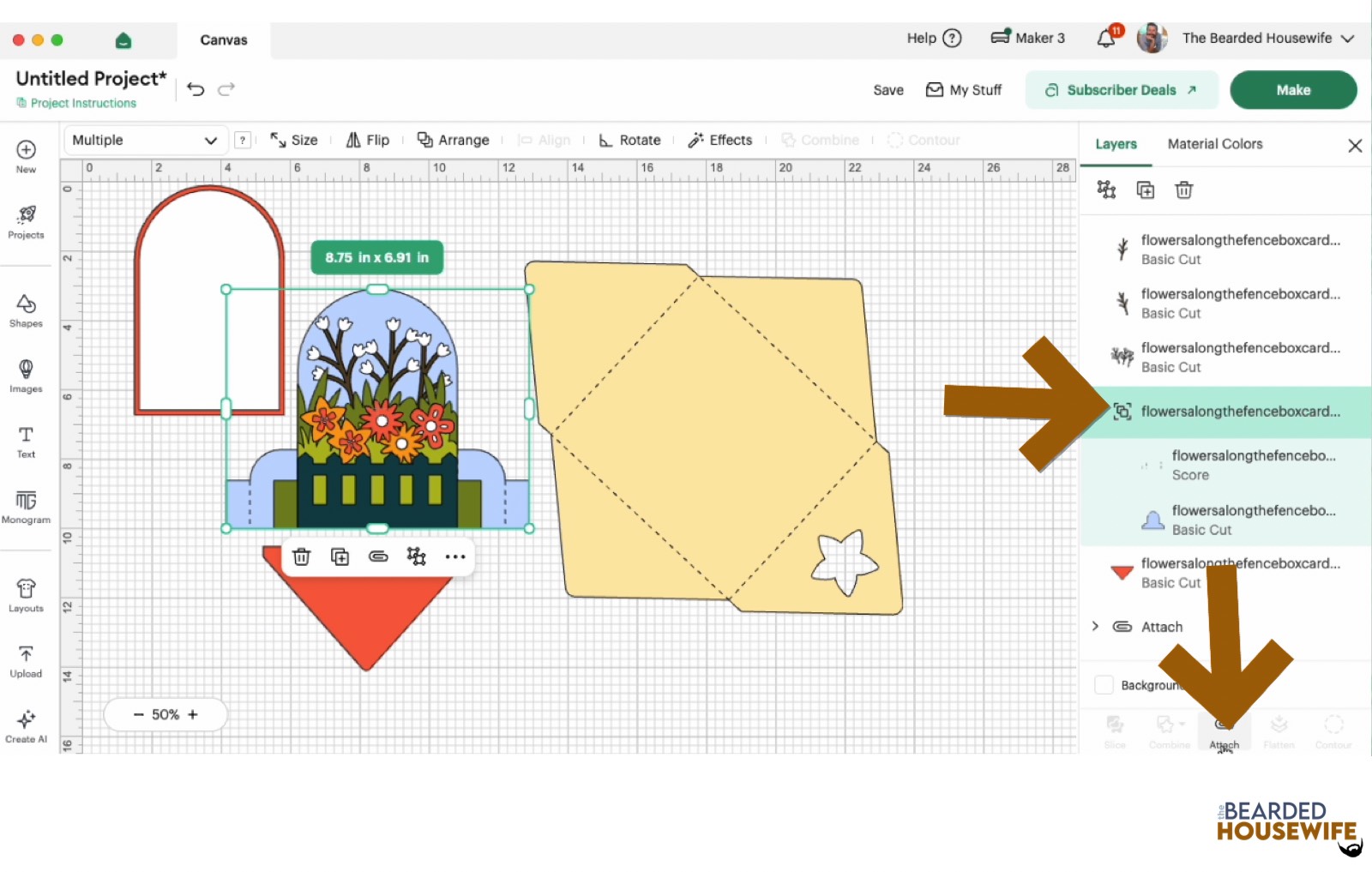
Task: Click the zoom in plus button
Action: tap(193, 714)
